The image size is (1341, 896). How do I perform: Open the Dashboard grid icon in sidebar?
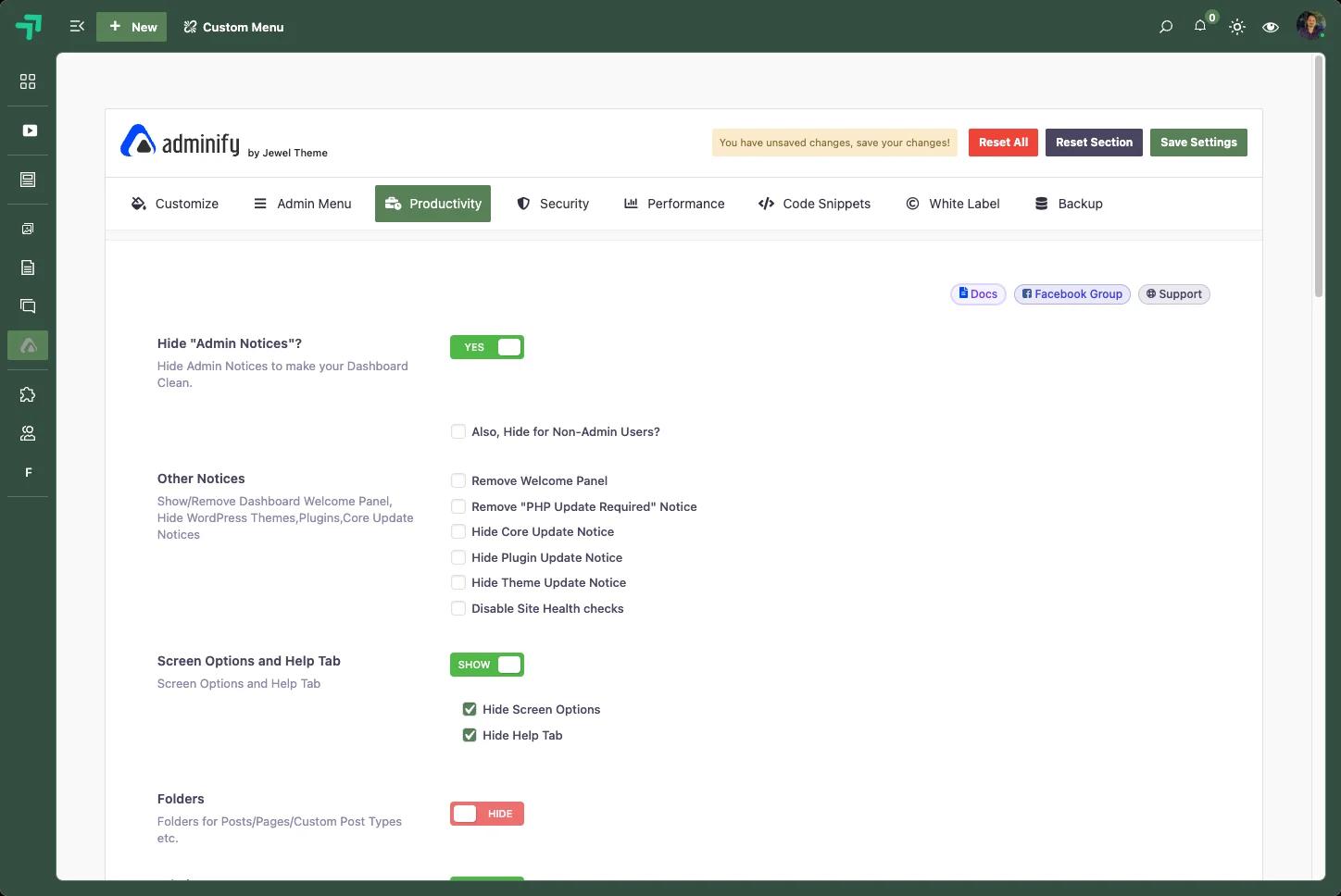coord(28,81)
